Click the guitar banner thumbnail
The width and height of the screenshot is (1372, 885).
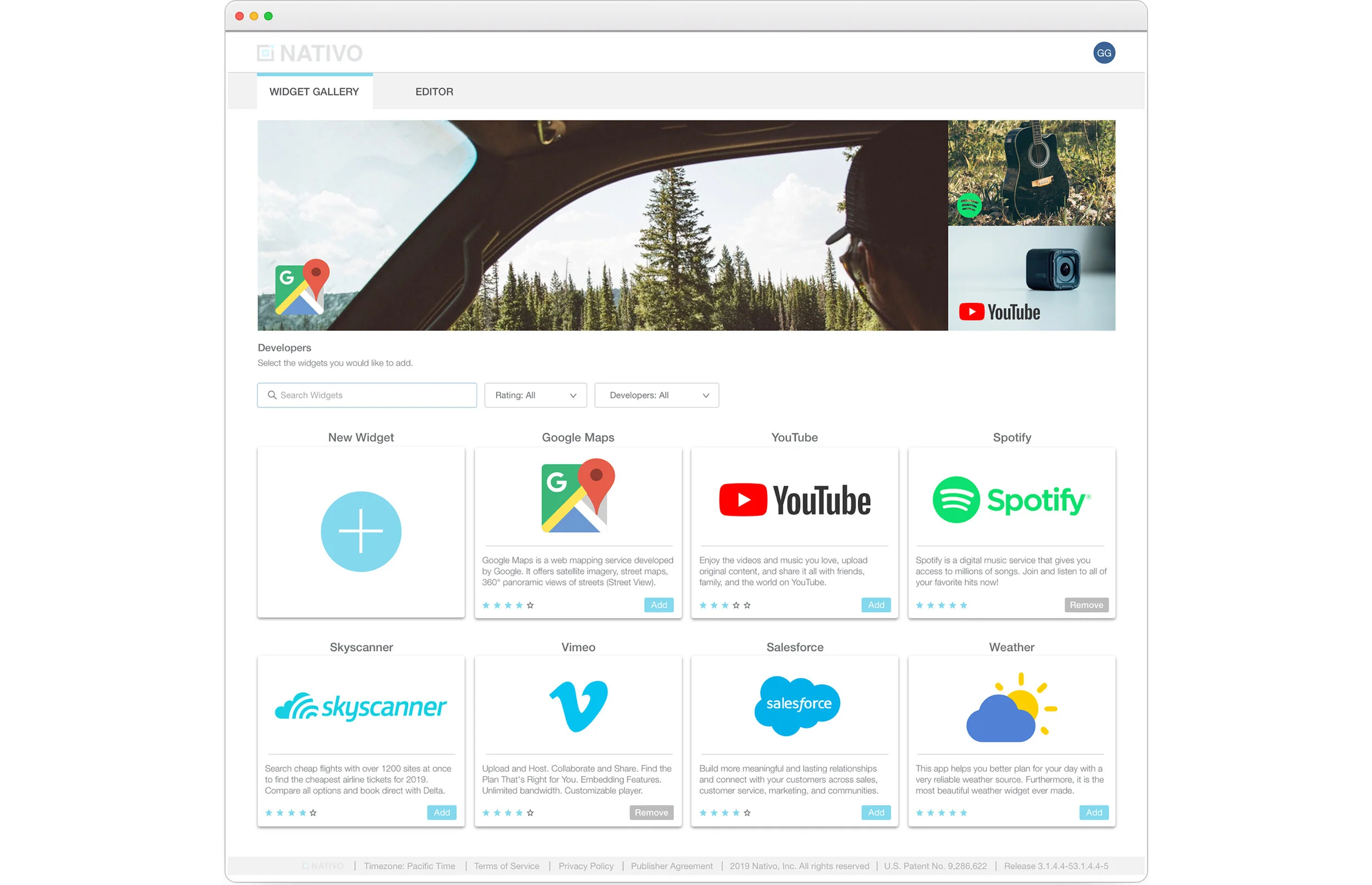click(1031, 172)
